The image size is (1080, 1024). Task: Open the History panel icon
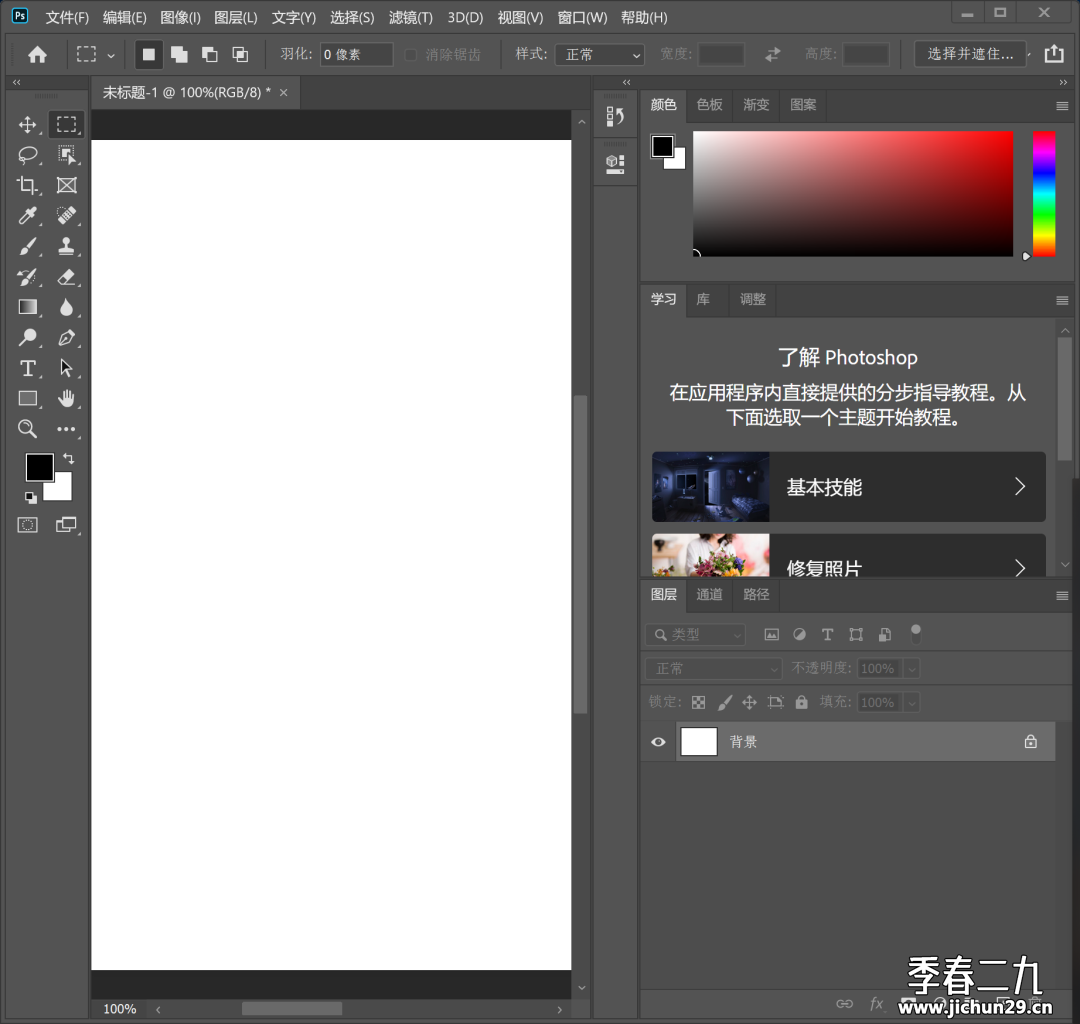click(x=615, y=116)
